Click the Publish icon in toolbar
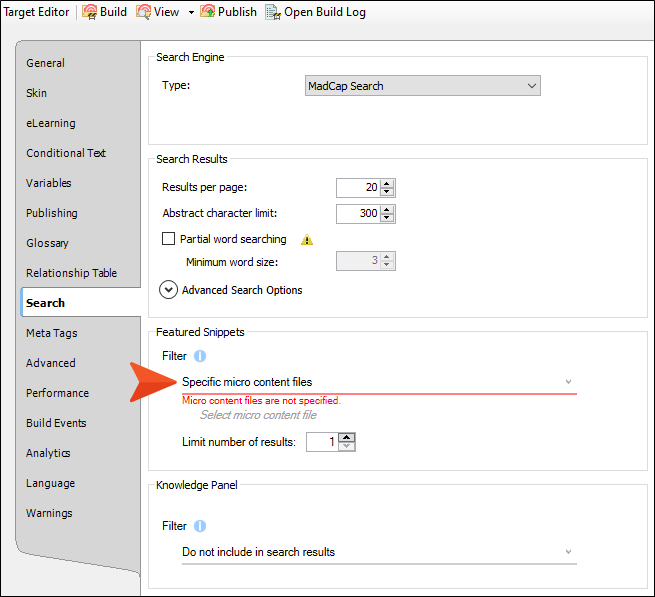This screenshot has height=597, width=655. click(x=207, y=12)
